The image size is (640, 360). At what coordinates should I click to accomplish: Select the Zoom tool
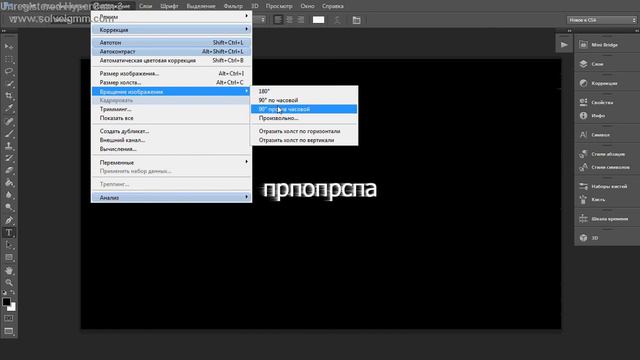pos(9,282)
